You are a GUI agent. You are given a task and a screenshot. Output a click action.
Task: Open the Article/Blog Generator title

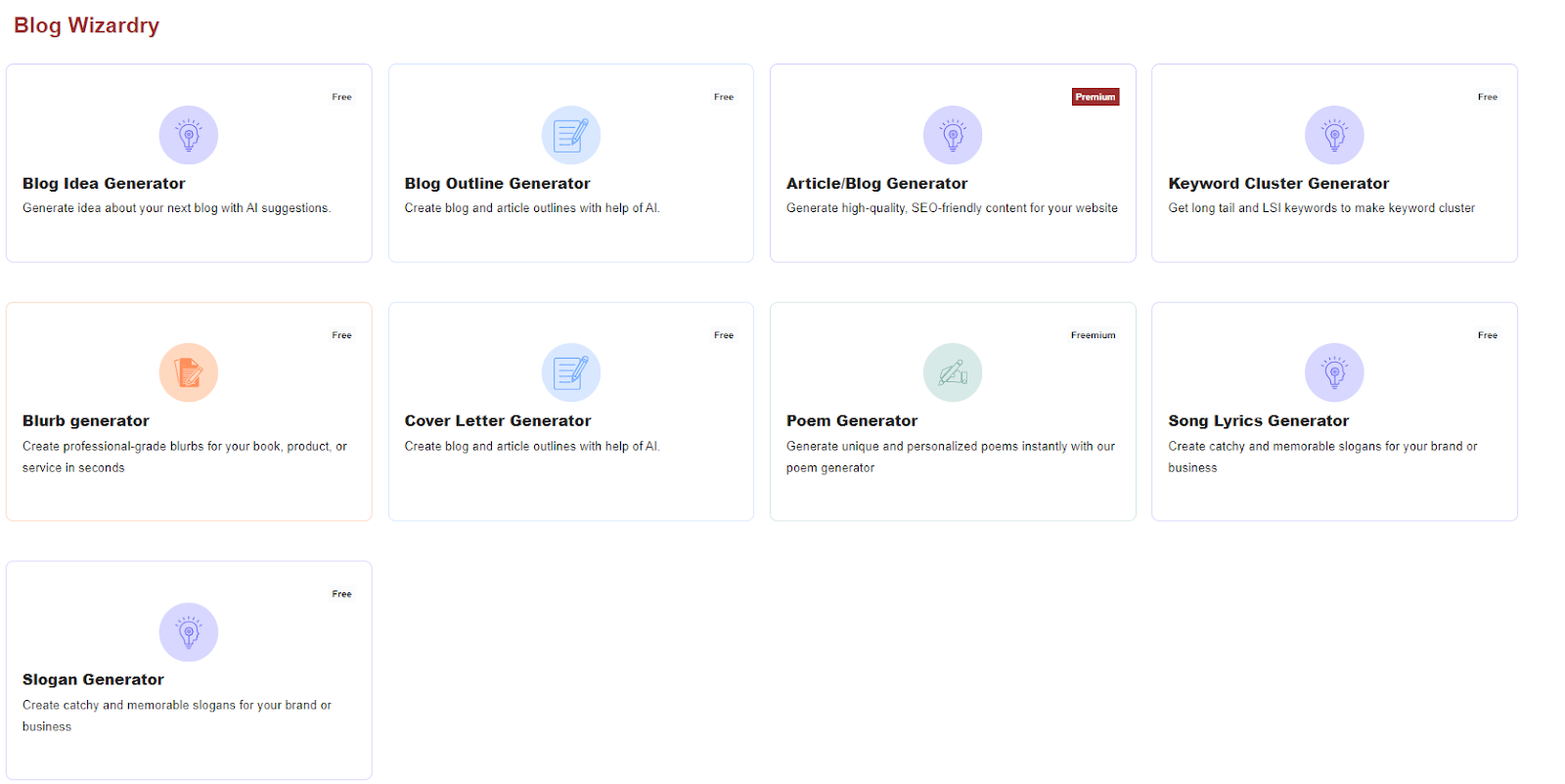(877, 184)
